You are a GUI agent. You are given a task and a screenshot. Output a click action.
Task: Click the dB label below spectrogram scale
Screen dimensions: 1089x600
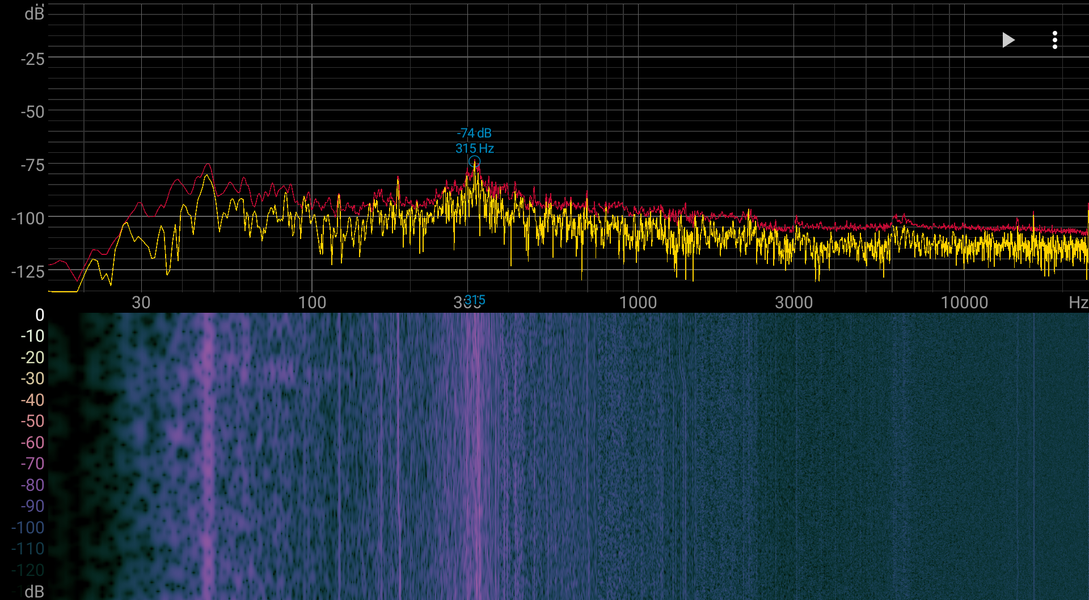pos(33,592)
